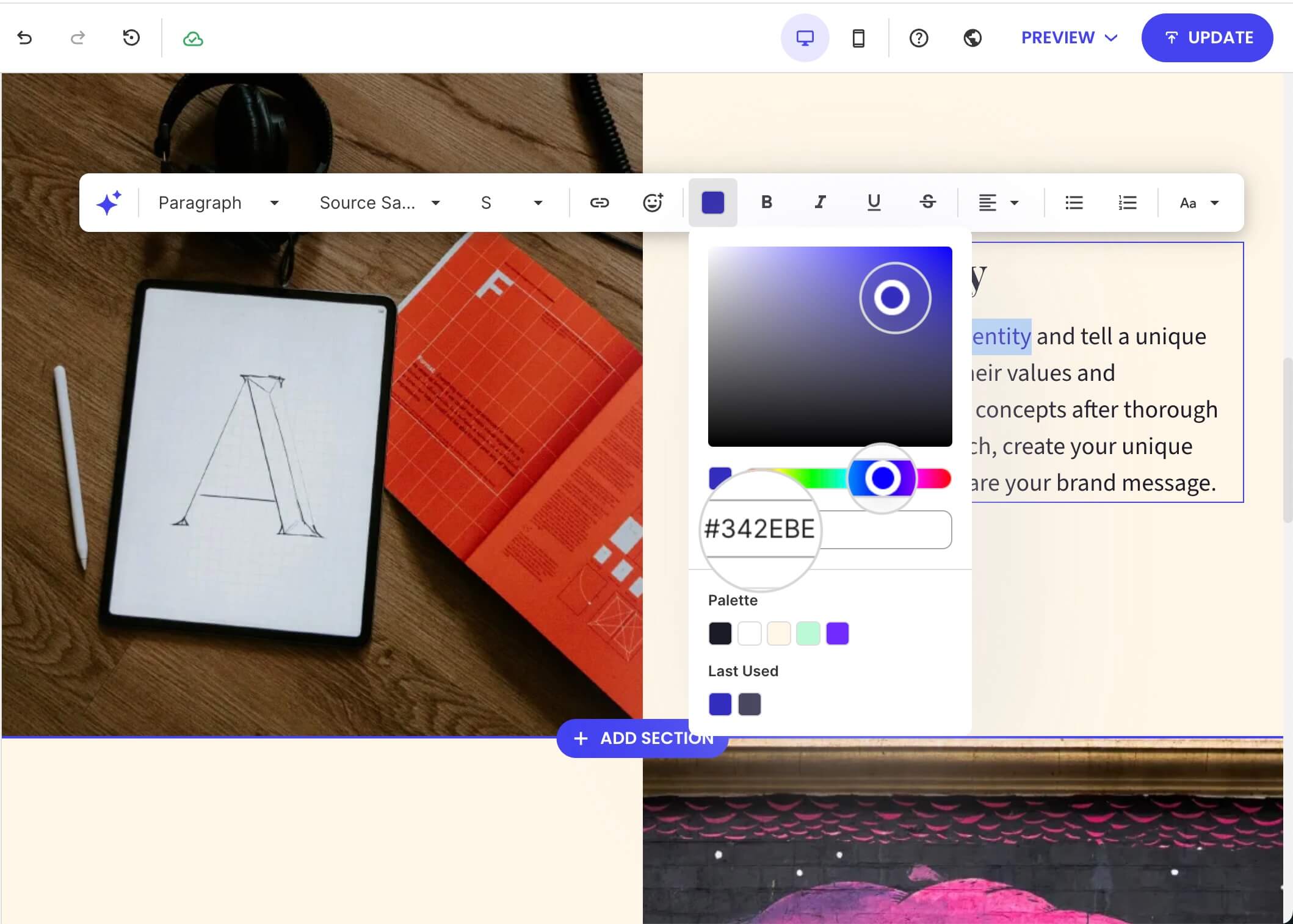Open the PREVIEW dropdown
Screen dimensions: 1293x924
(1069, 38)
